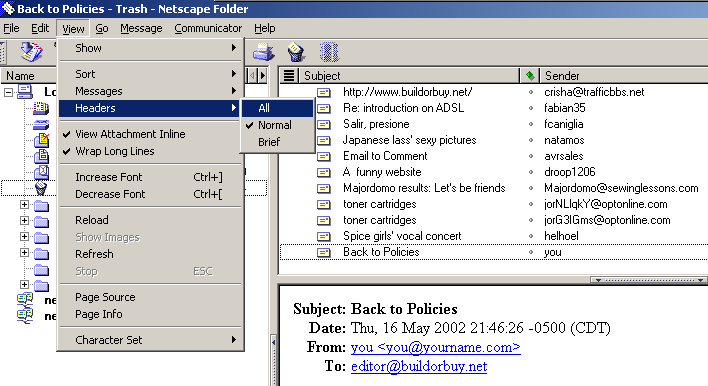This screenshot has height=386, width=708.
Task: Click the column scroll right arrow button
Action: [263, 75]
